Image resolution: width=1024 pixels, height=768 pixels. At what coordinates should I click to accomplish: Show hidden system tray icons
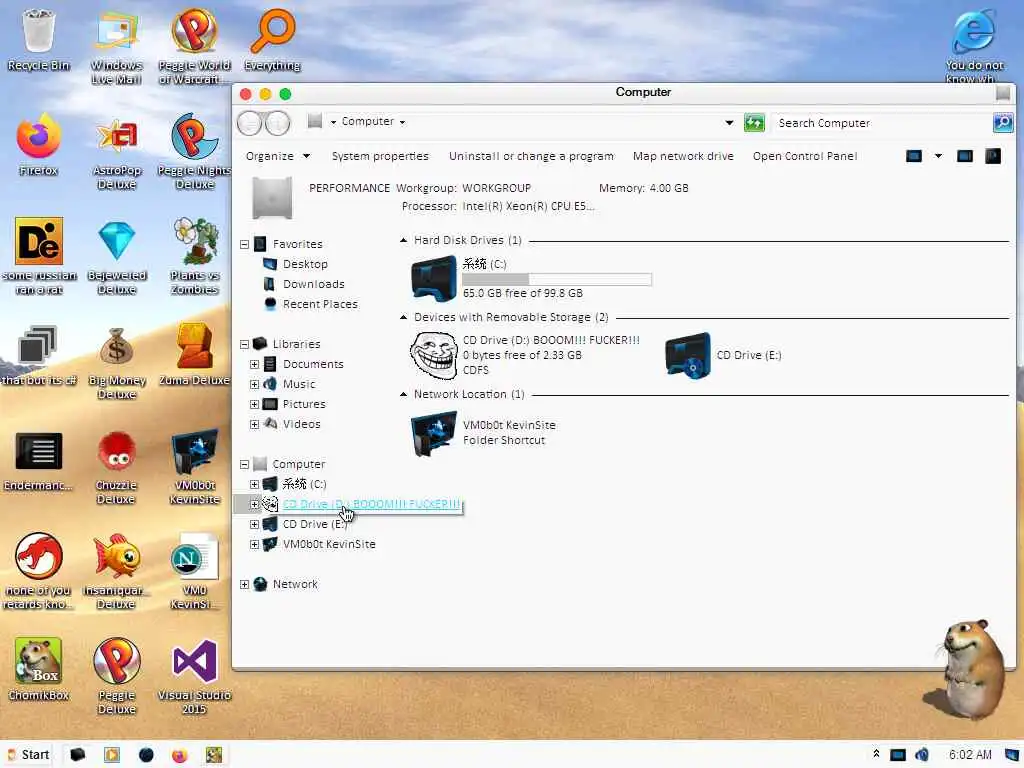876,754
